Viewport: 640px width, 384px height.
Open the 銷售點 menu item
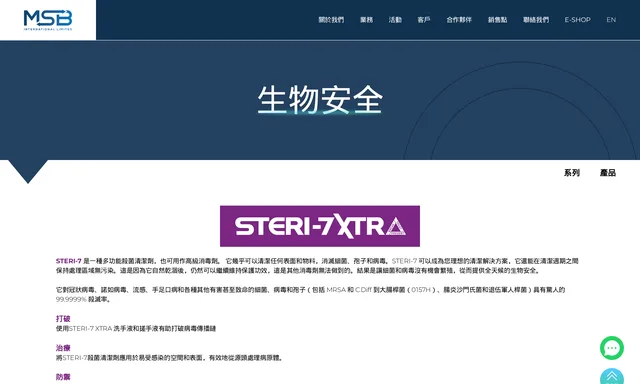tap(497, 20)
